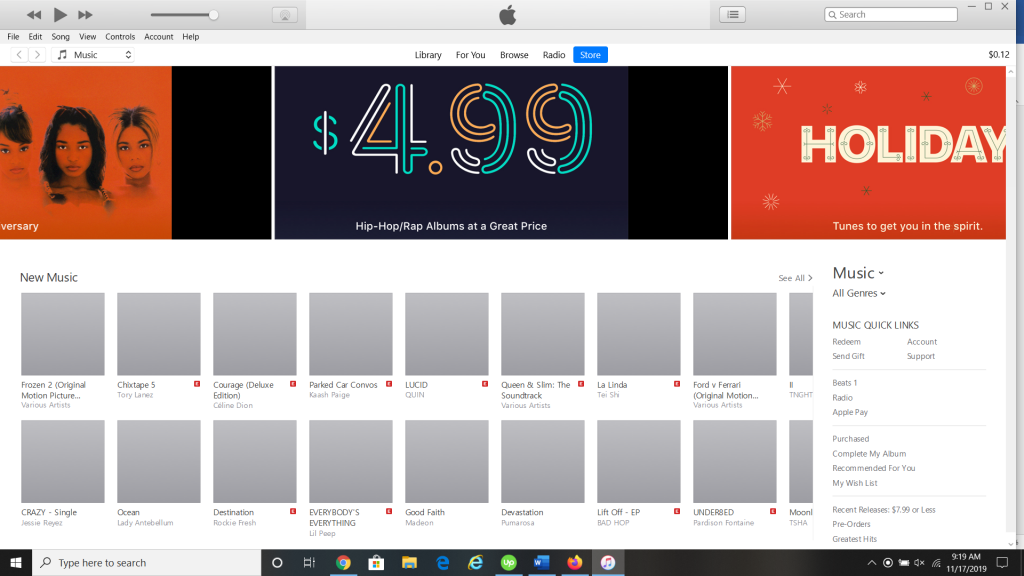Open the Pre-Orders link
The height and width of the screenshot is (576, 1024).
pos(851,524)
